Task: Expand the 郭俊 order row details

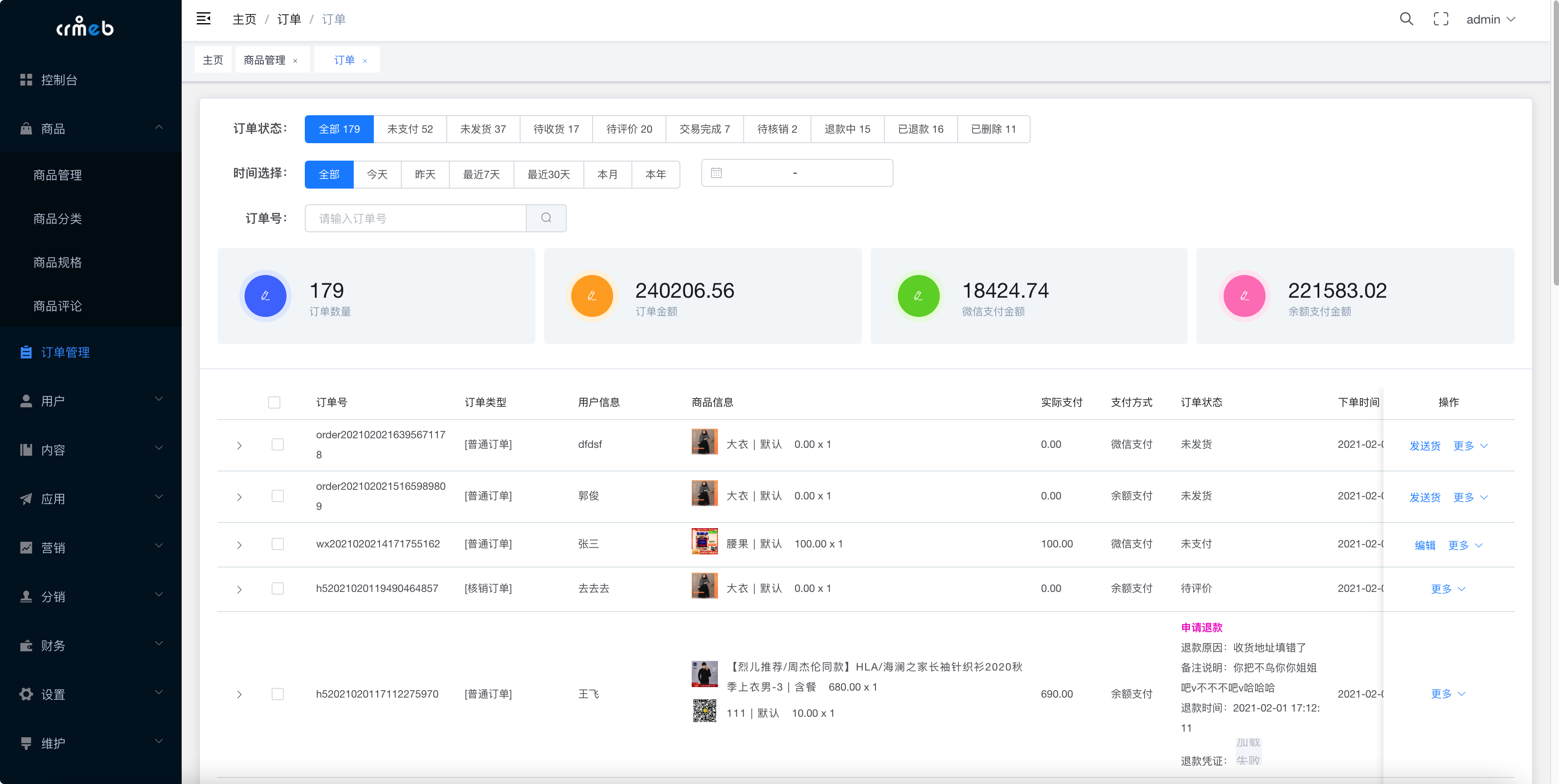Action: [x=240, y=497]
